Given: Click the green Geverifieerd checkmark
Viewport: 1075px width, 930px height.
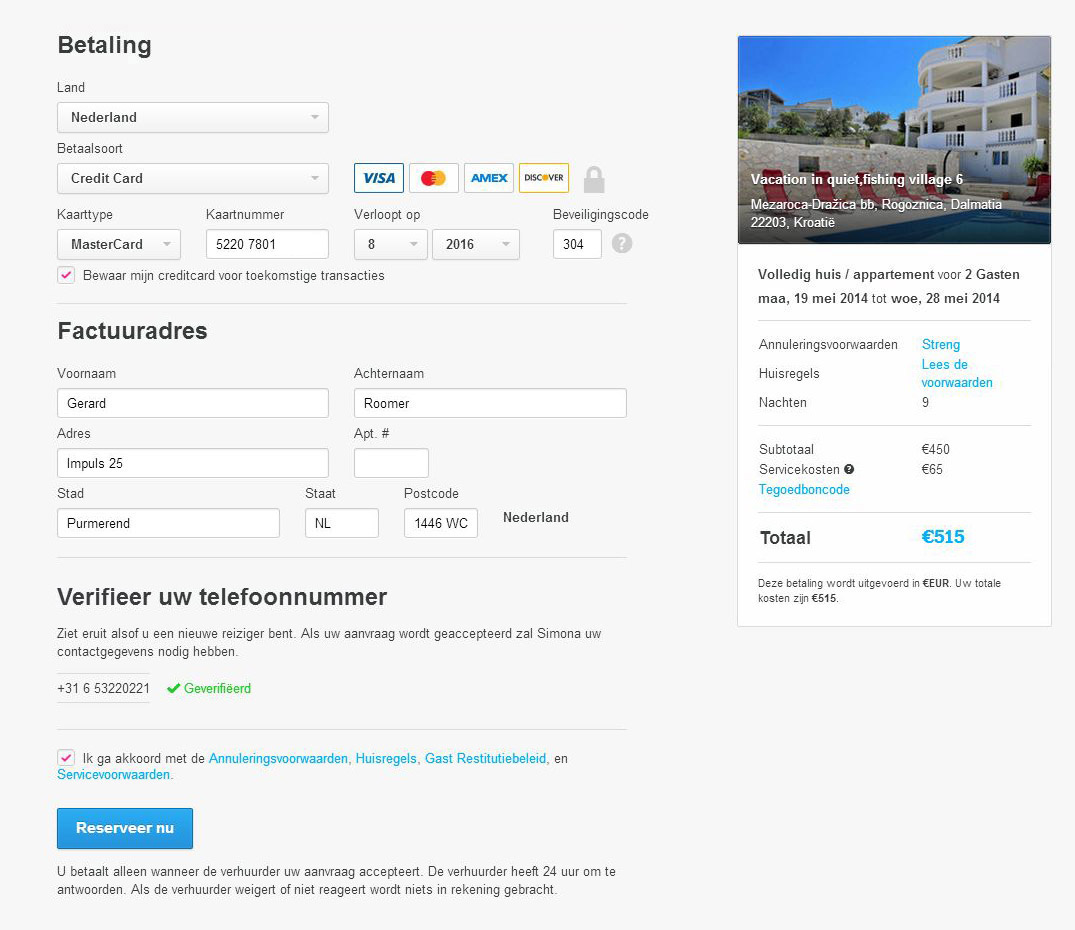Looking at the screenshot, I should [173, 688].
